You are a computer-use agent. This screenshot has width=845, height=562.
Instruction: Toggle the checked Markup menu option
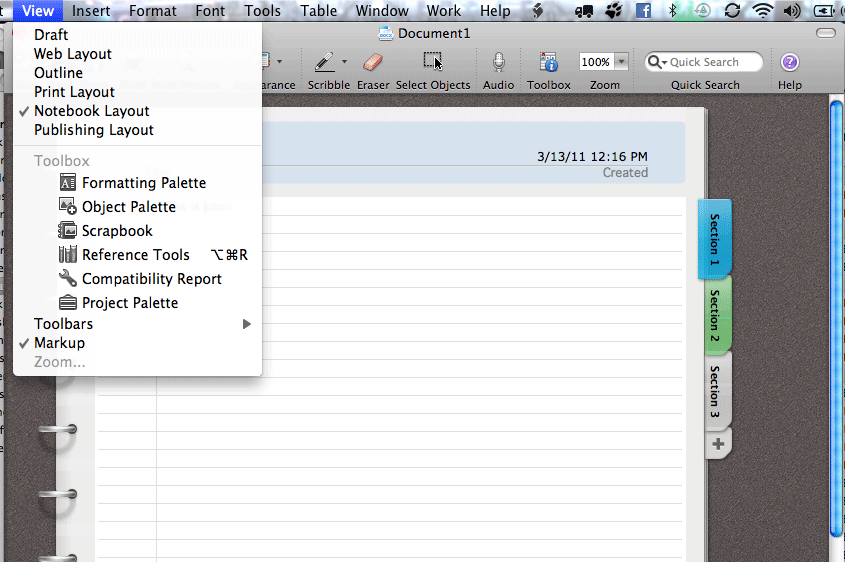click(59, 343)
